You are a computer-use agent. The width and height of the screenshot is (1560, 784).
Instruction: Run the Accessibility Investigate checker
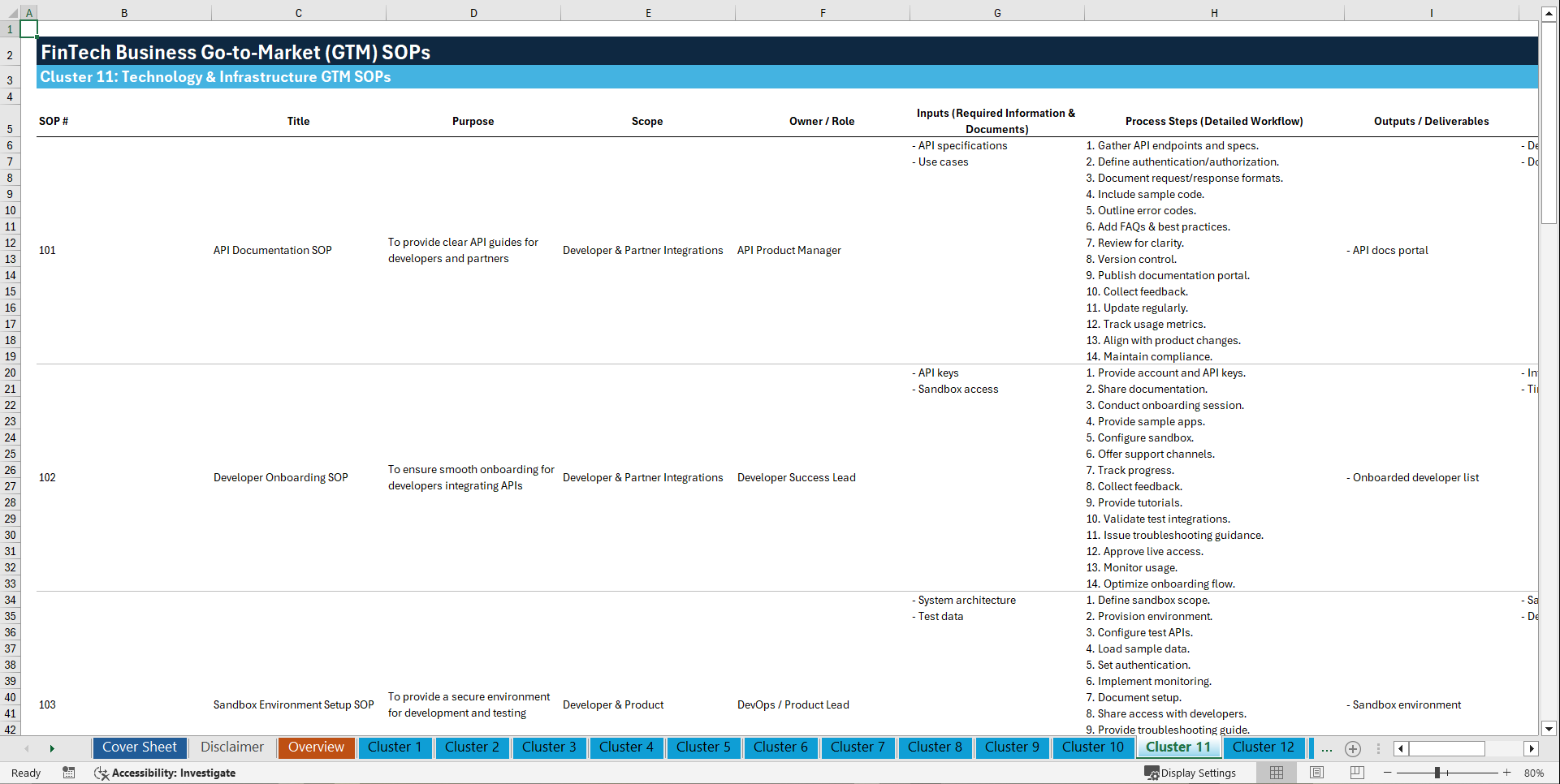(166, 773)
